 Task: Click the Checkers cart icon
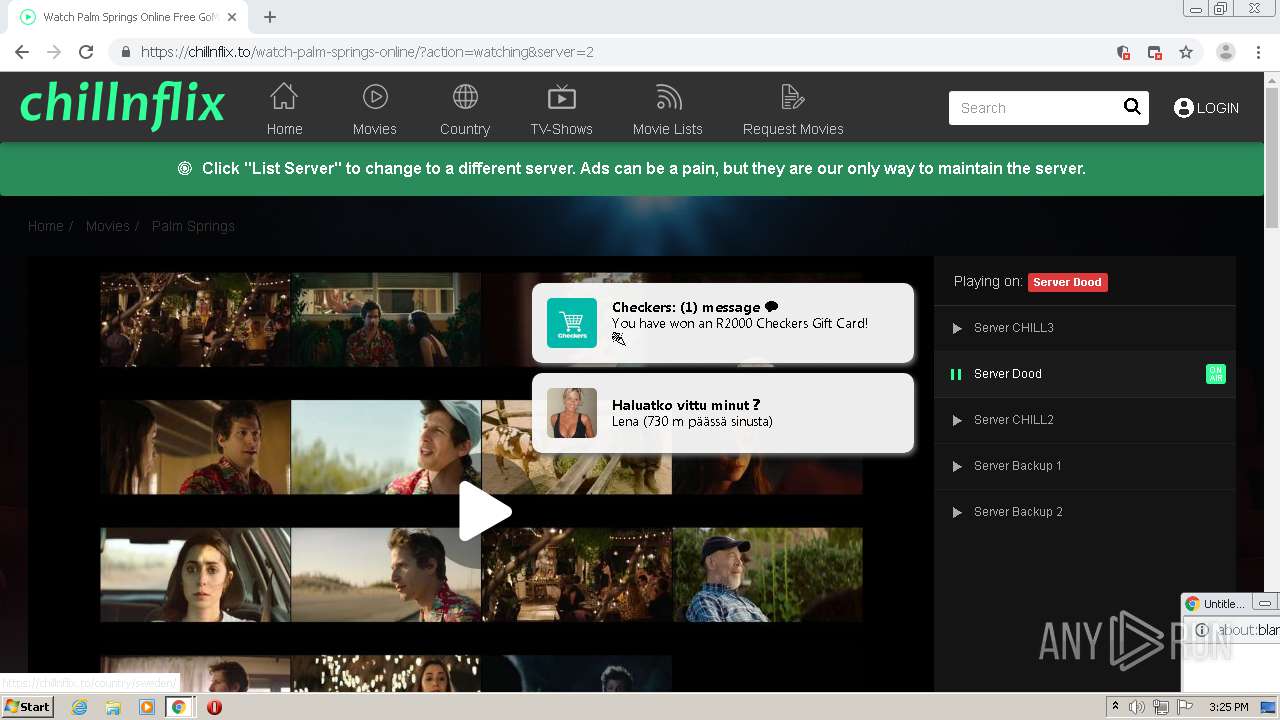[572, 323]
